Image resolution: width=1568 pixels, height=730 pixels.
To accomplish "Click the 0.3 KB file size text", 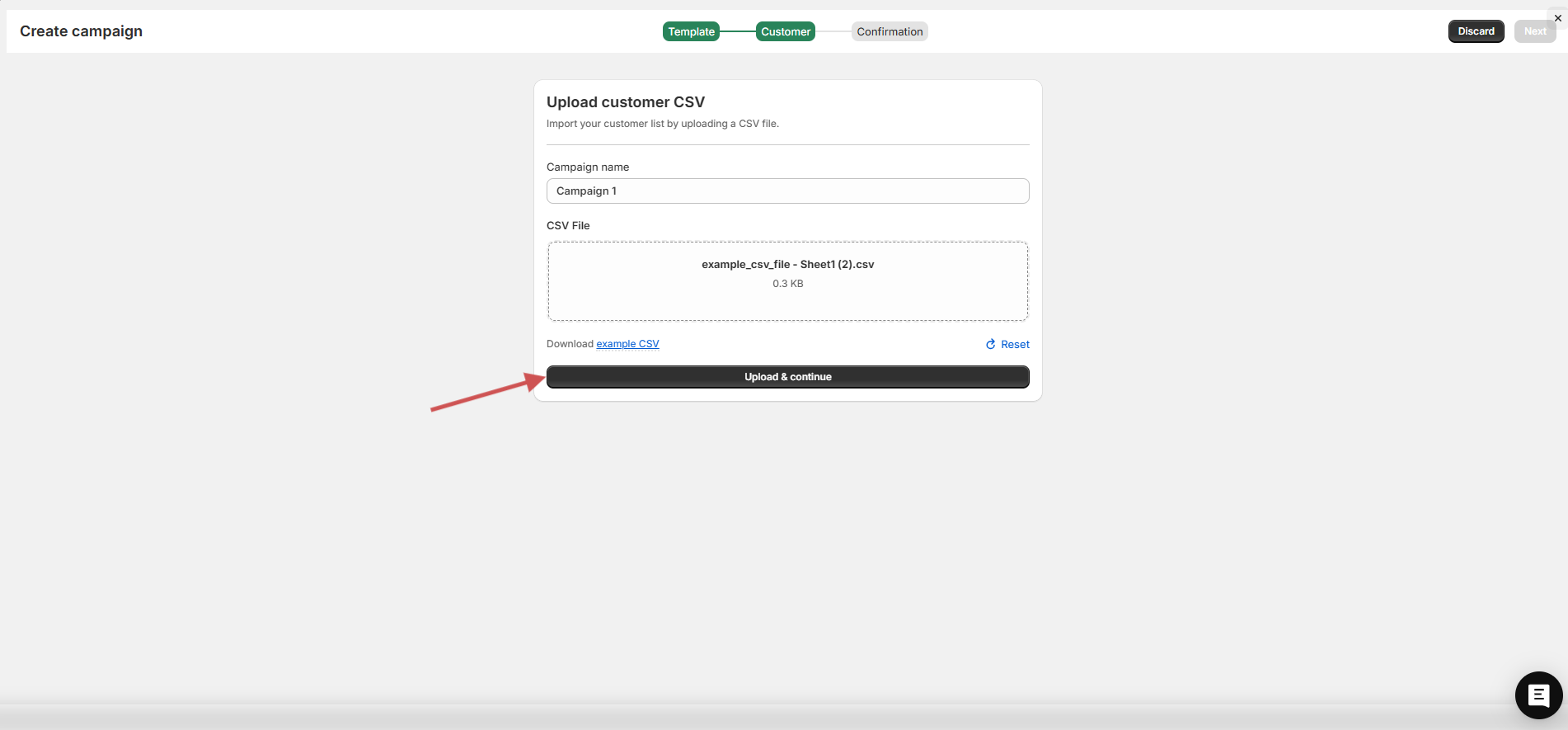I will (x=787, y=284).
